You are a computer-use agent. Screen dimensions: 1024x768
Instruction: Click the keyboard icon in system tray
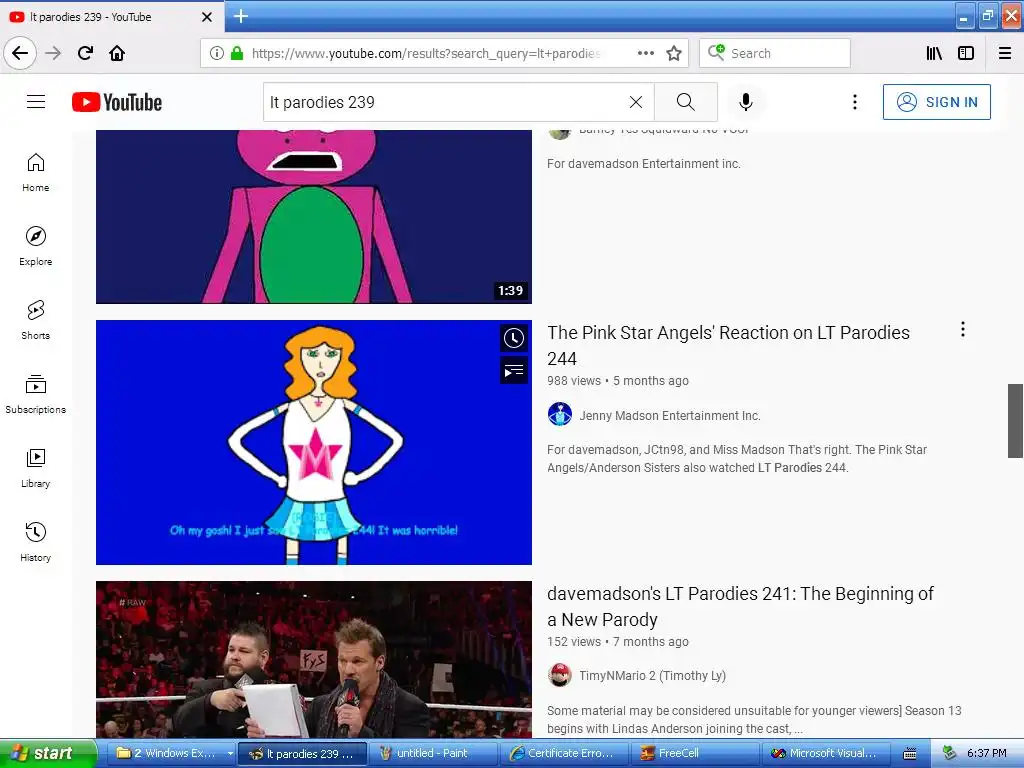[910, 754]
